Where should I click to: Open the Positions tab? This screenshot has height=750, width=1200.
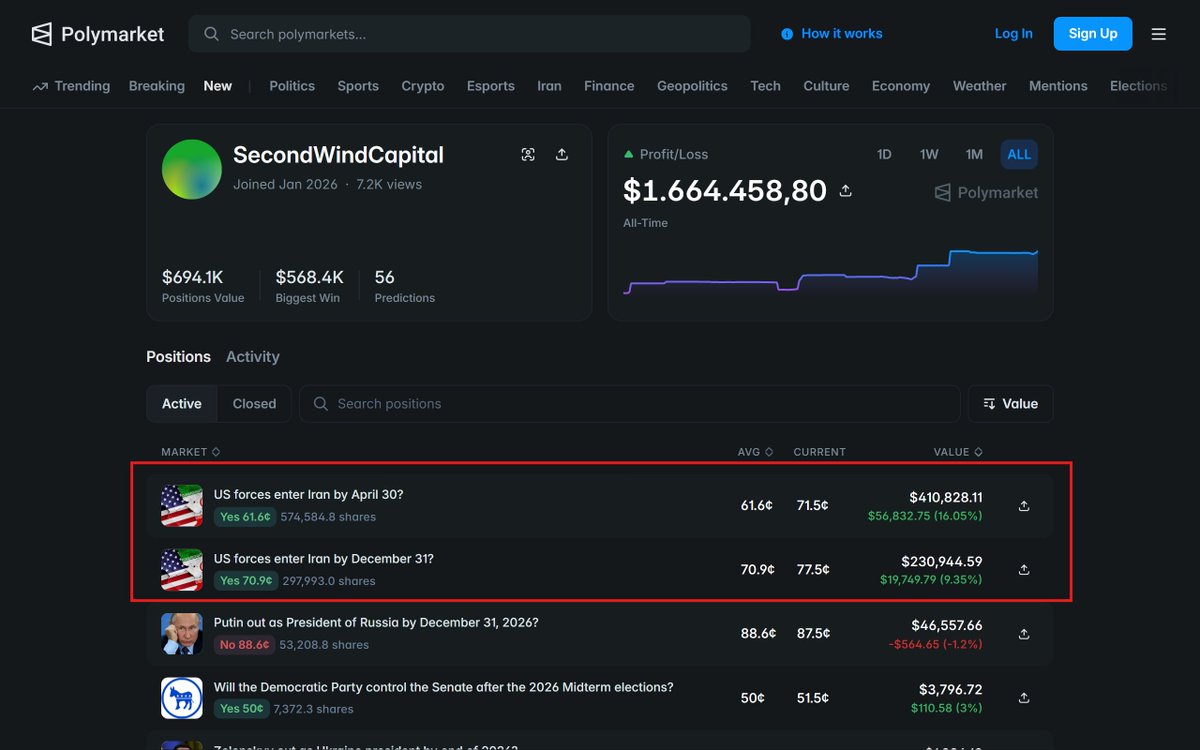[178, 357]
